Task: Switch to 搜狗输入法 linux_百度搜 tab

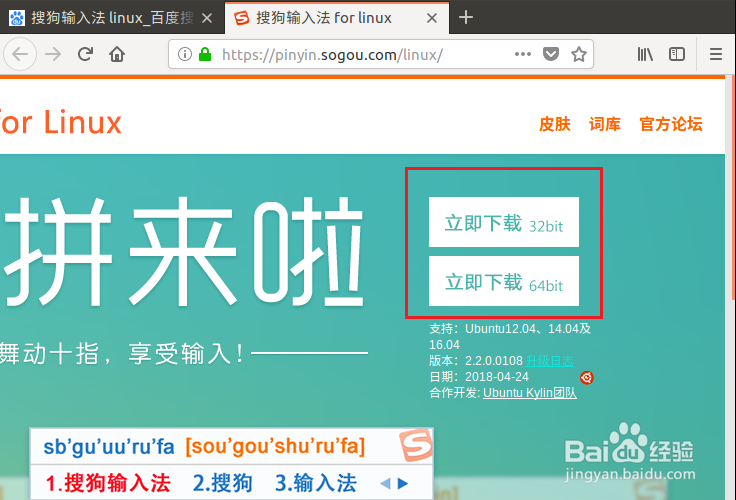Action: click(x=112, y=18)
